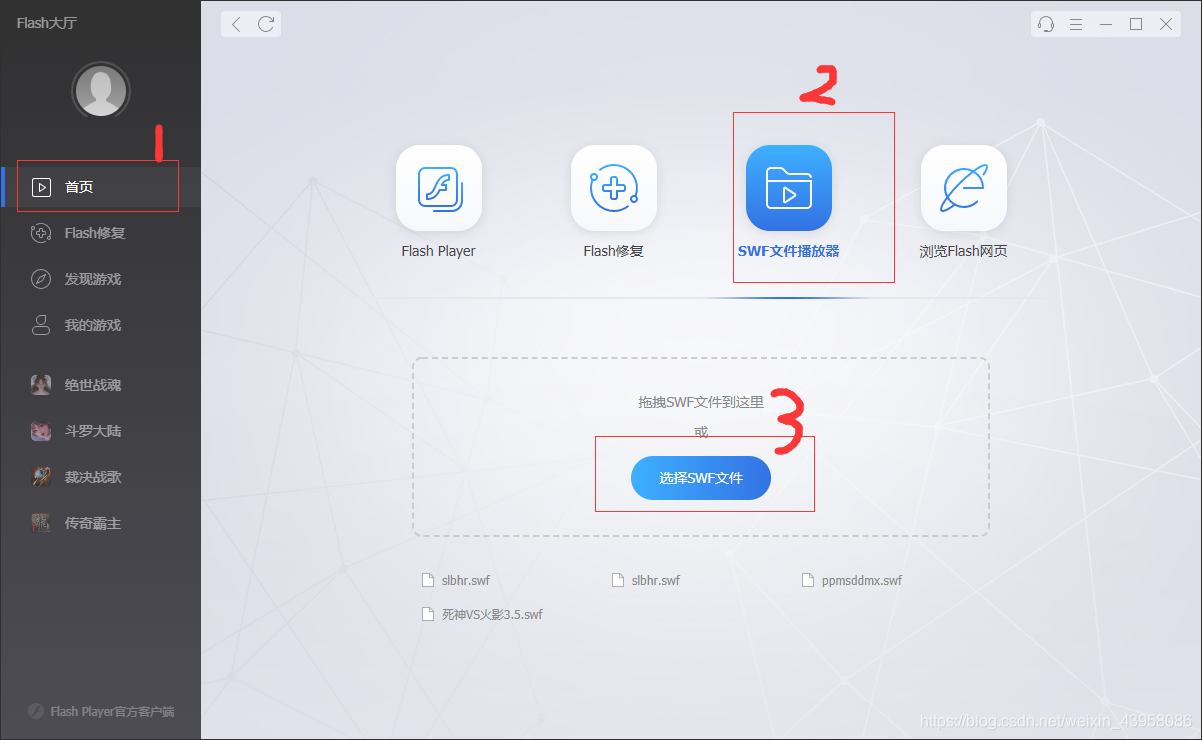The height and width of the screenshot is (740, 1202).
Task: Click the 首页 play icon in sidebar
Action: point(41,187)
